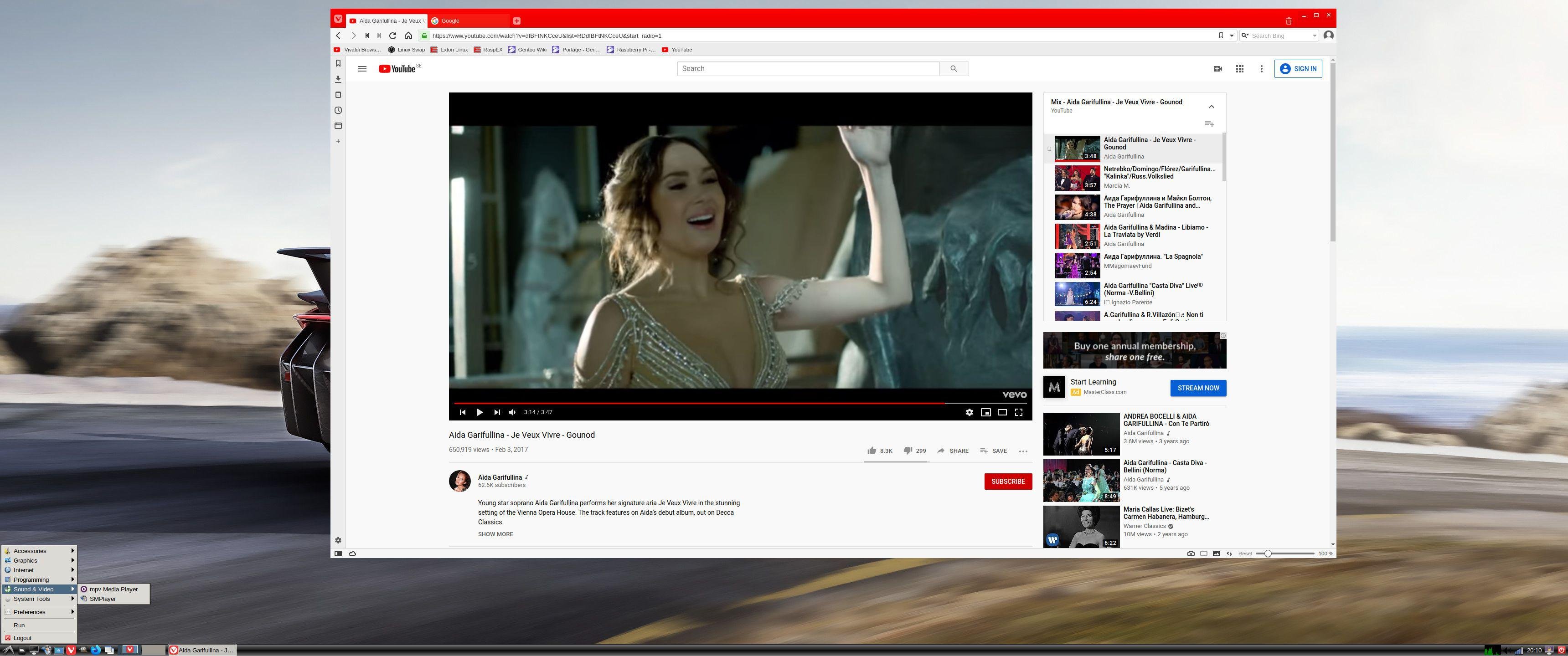The width and height of the screenshot is (1568, 656).
Task: Toggle theater mode on player
Action: click(1002, 413)
